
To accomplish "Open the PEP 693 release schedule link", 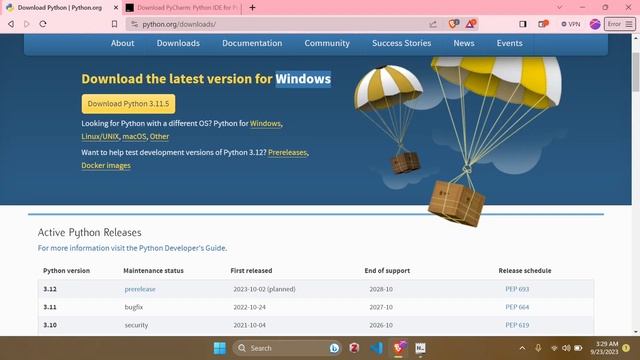I will tap(517, 289).
